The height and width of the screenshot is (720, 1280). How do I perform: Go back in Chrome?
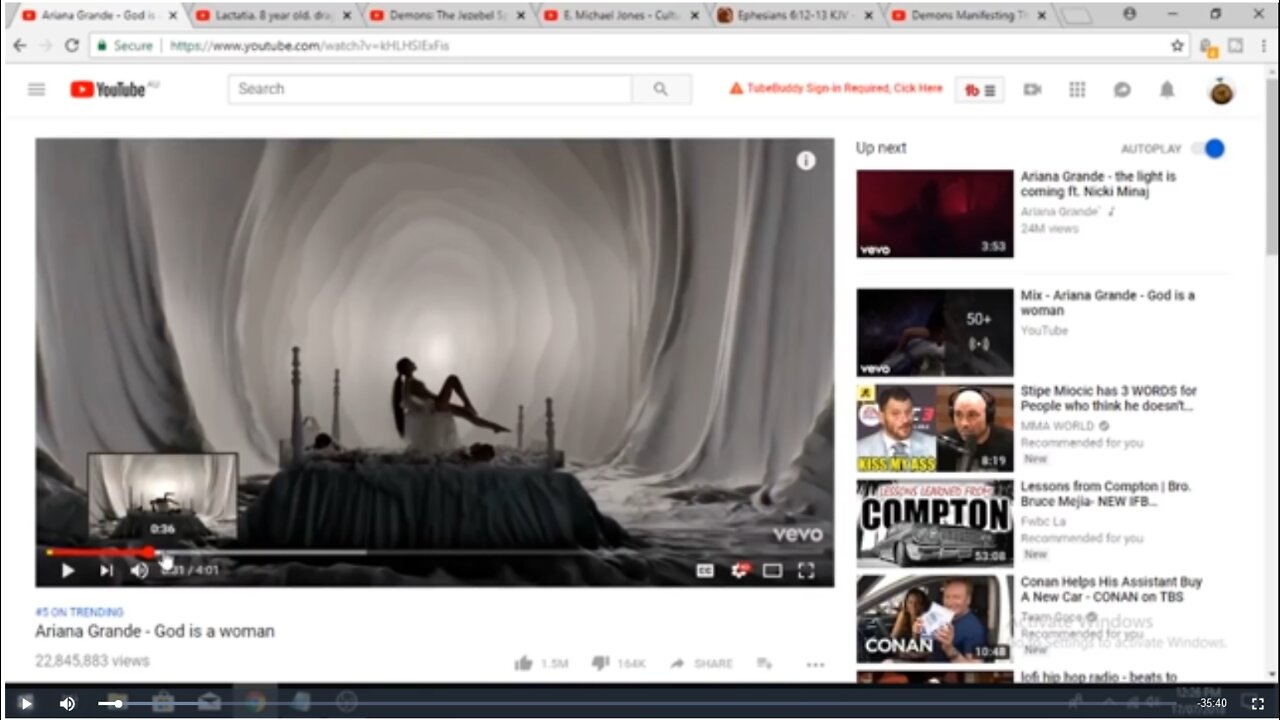[x=20, y=46]
